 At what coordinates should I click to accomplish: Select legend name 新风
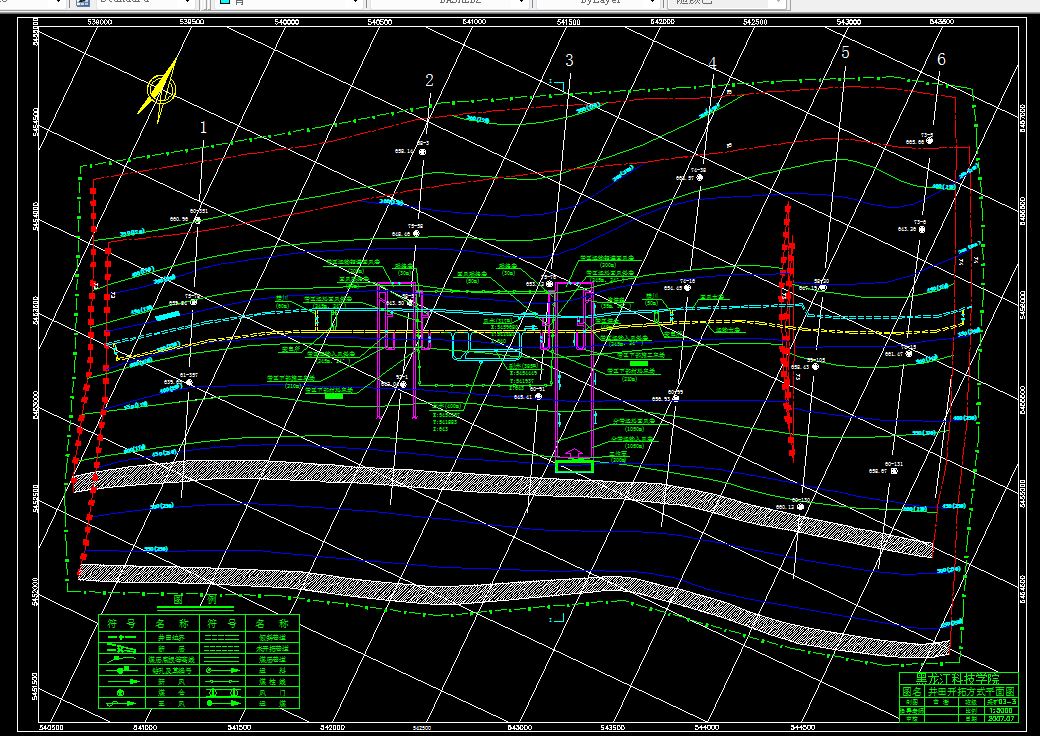[x=171, y=682]
